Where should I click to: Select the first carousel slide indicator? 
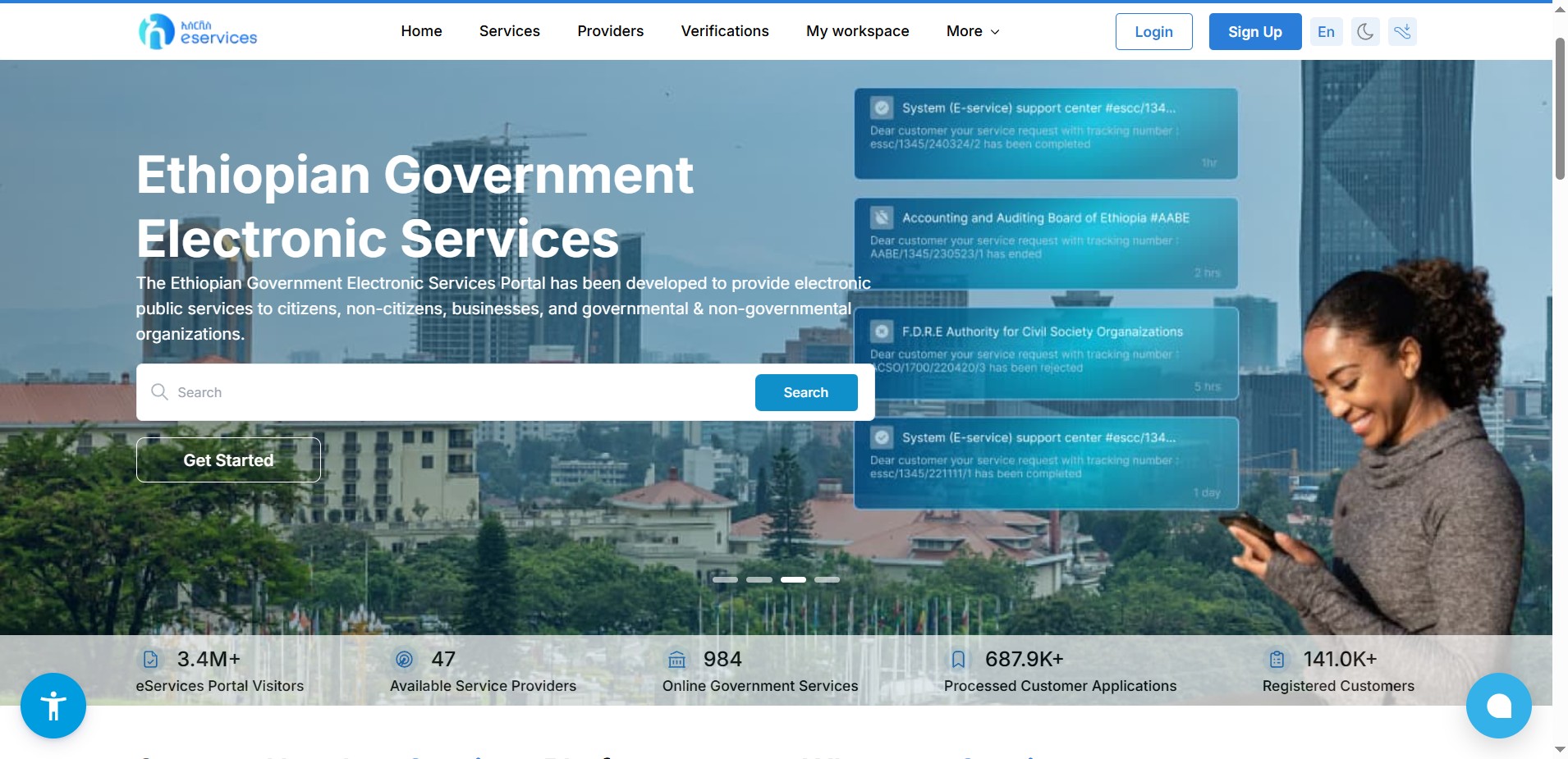(x=725, y=579)
